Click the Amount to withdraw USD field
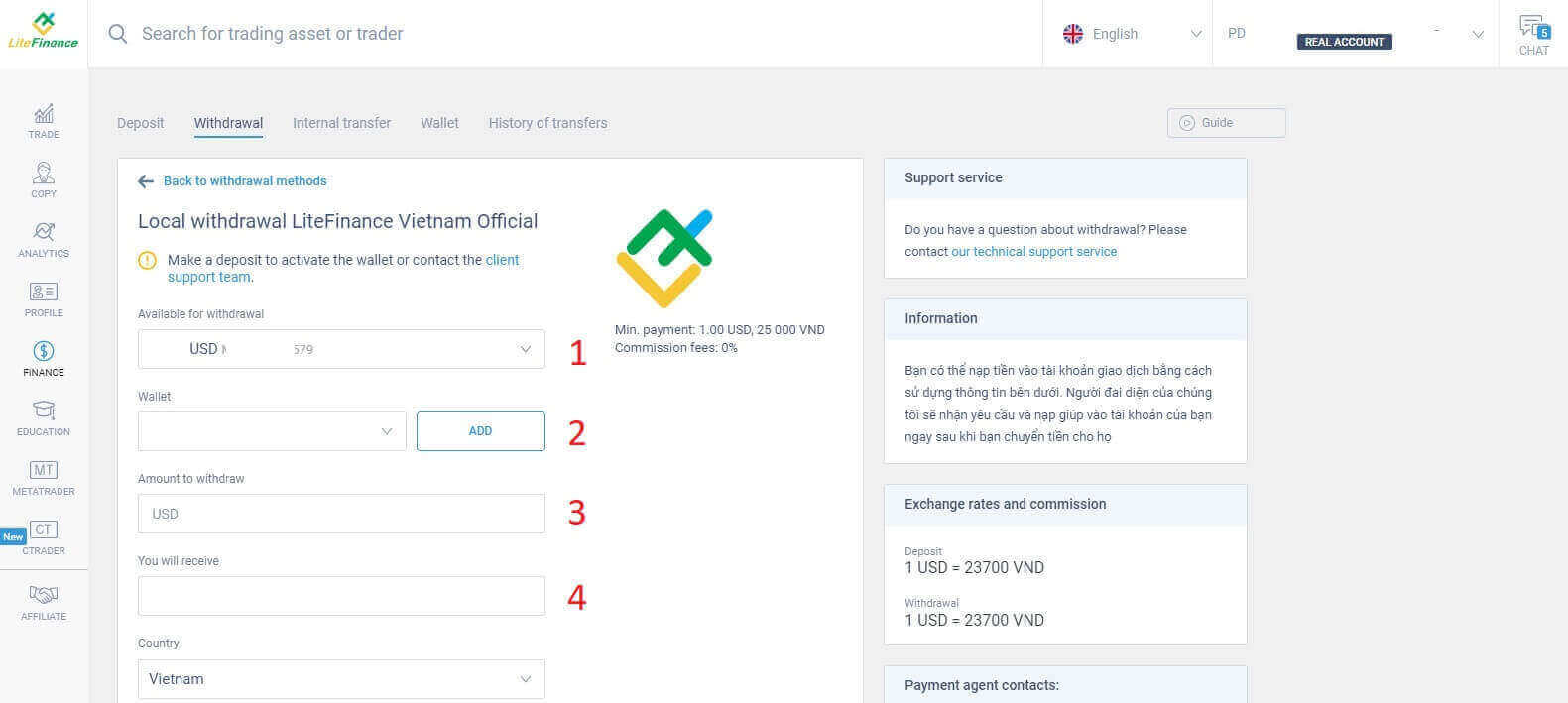1568x703 pixels. point(341,514)
